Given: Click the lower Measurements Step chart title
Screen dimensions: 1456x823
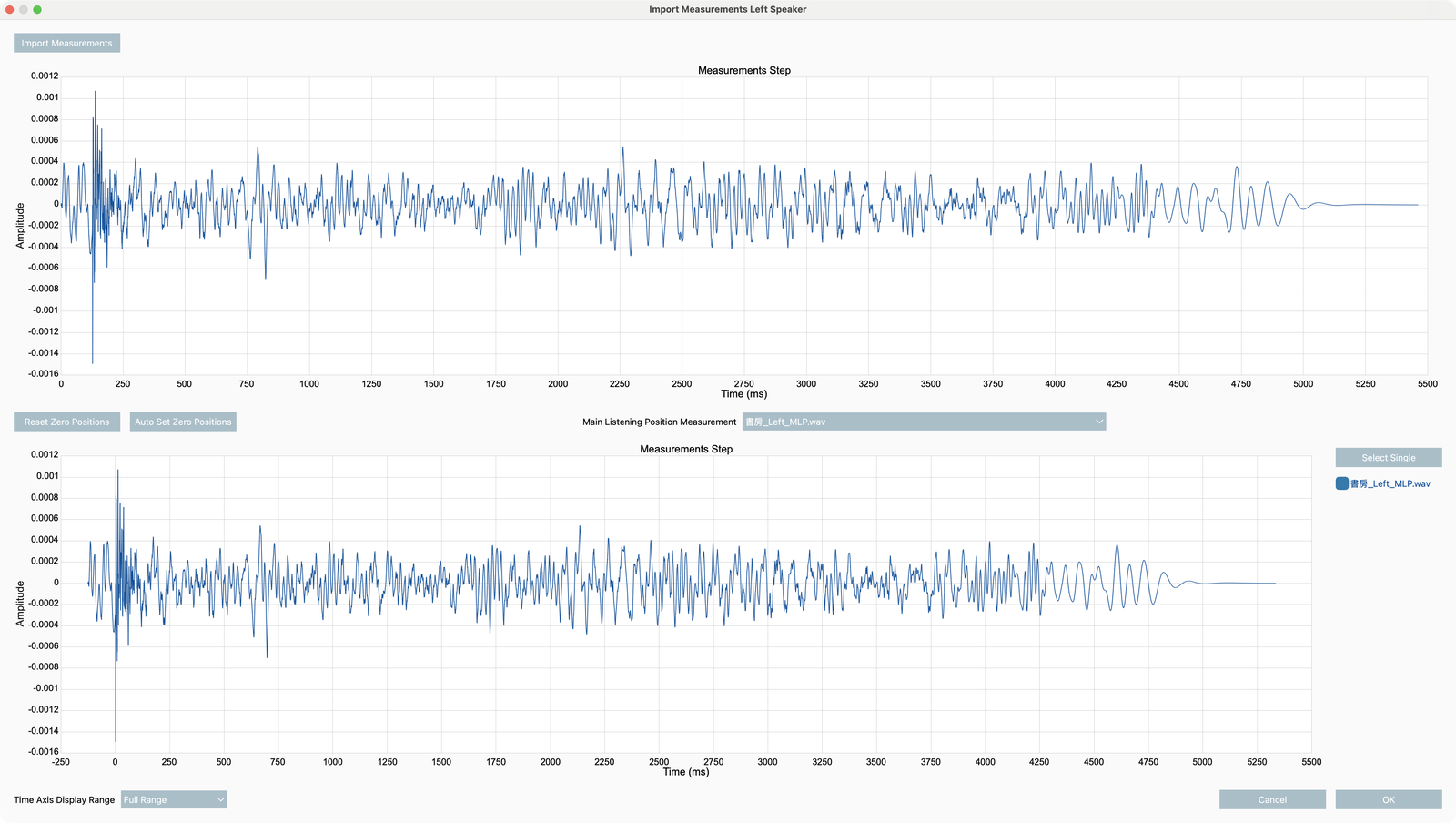Looking at the screenshot, I should click(686, 449).
